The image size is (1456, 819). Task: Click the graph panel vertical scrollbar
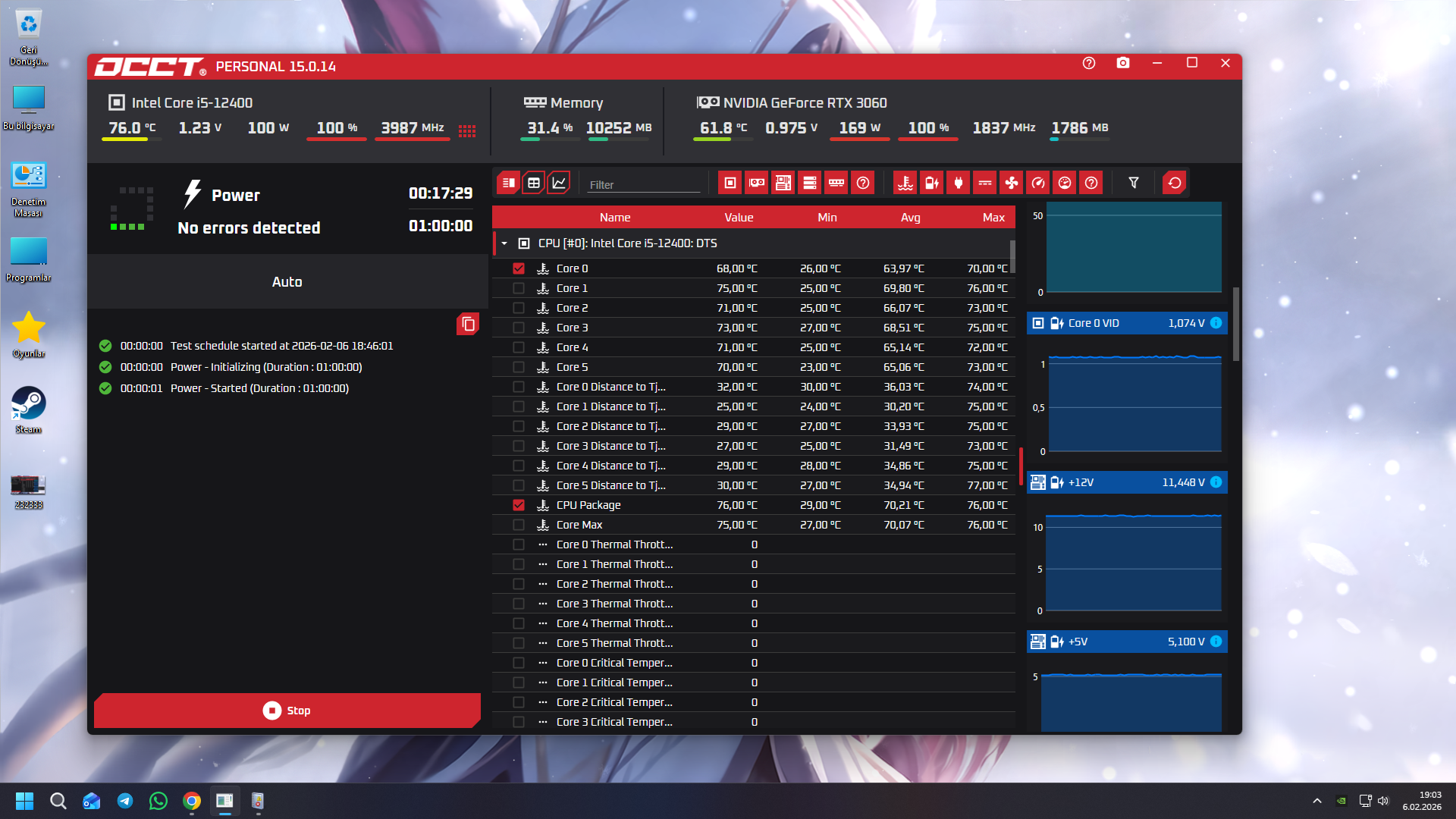(1236, 325)
